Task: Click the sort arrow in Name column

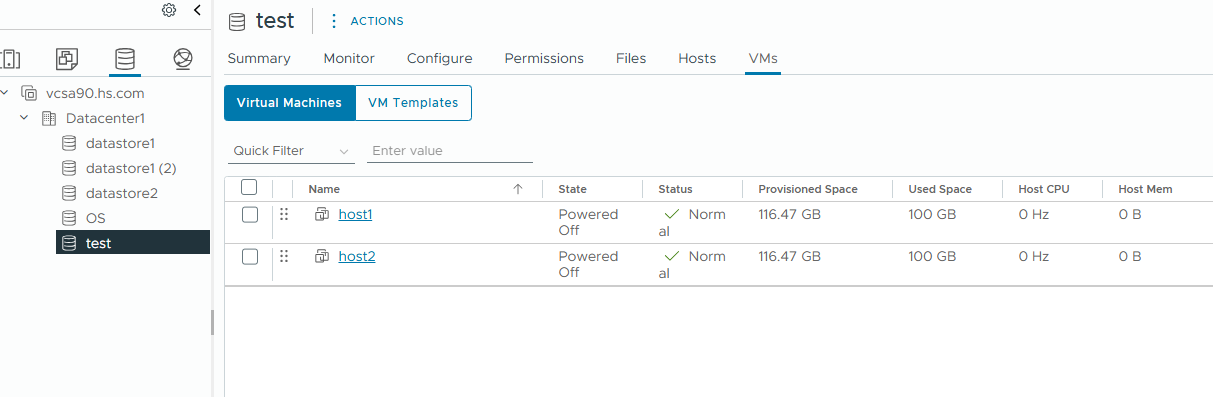Action: click(518, 189)
